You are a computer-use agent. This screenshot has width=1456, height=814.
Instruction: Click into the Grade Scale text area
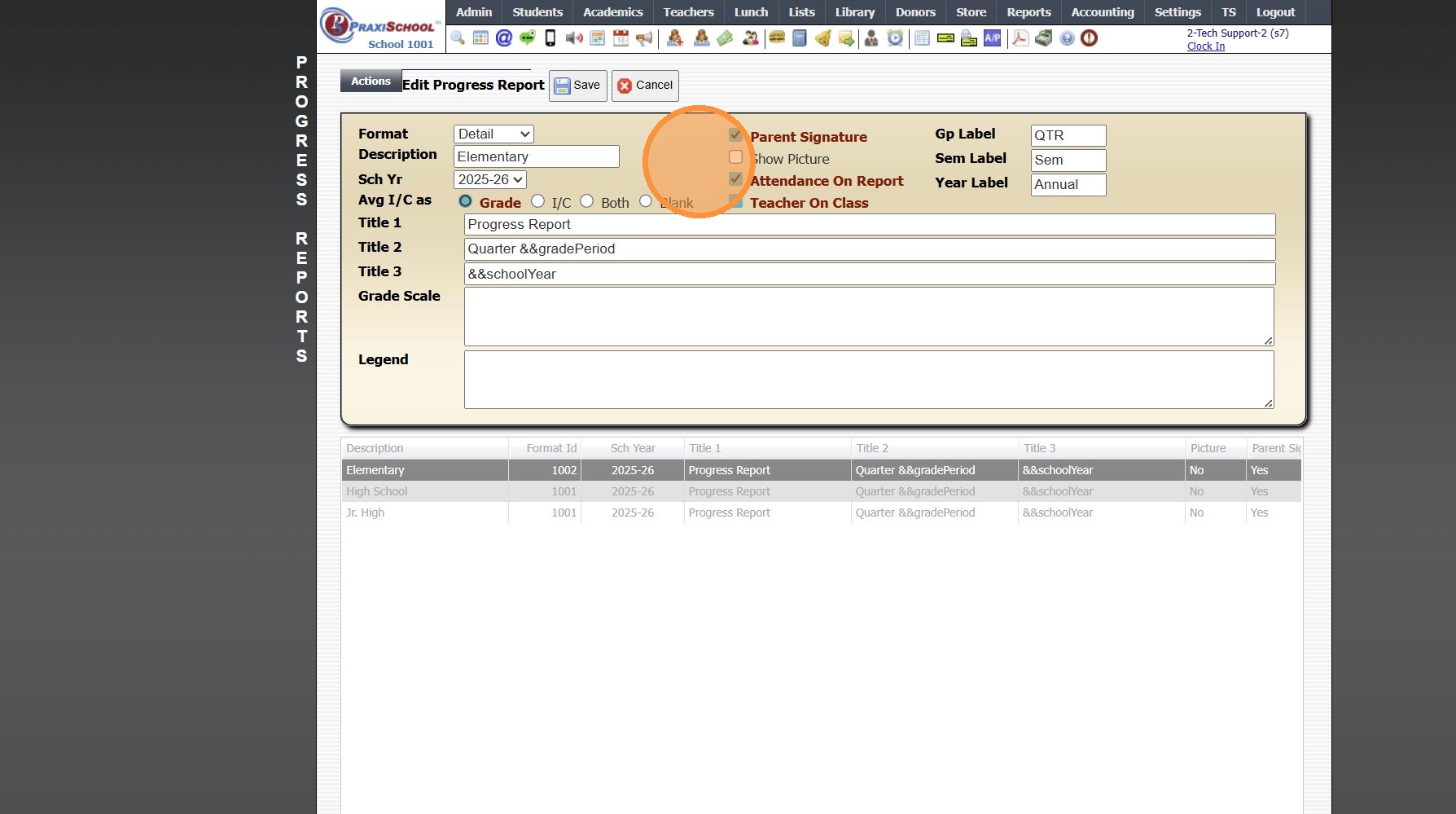point(869,316)
